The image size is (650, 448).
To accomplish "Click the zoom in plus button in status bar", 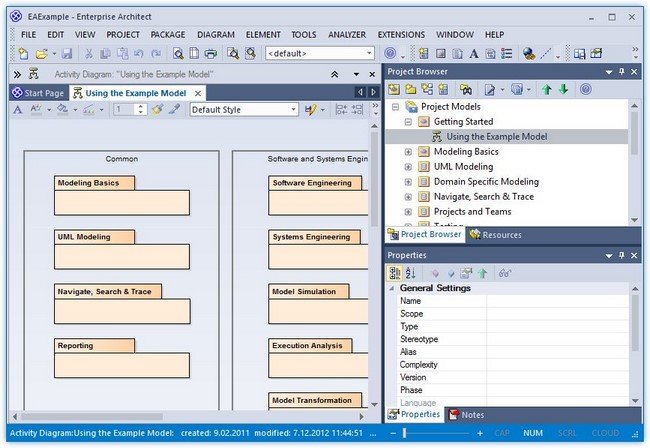I will 480,433.
